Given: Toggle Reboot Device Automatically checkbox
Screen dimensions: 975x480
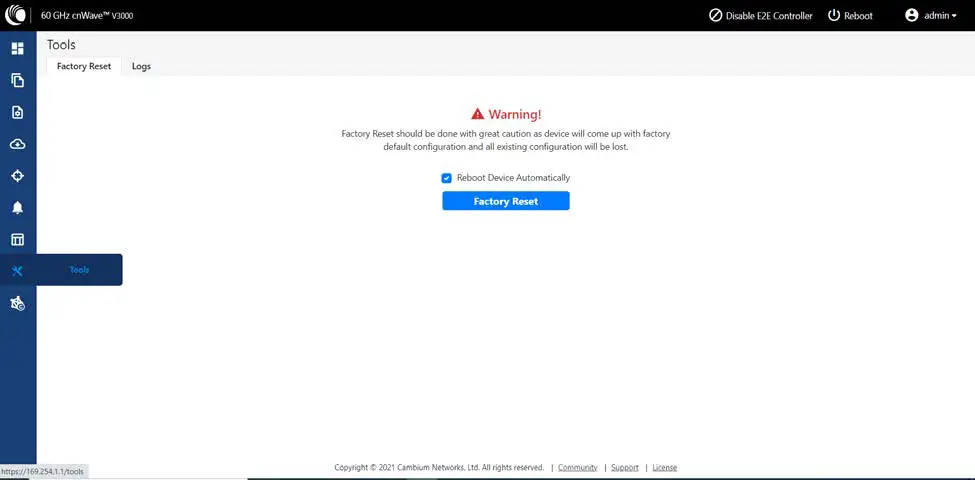Looking at the screenshot, I should (446, 178).
